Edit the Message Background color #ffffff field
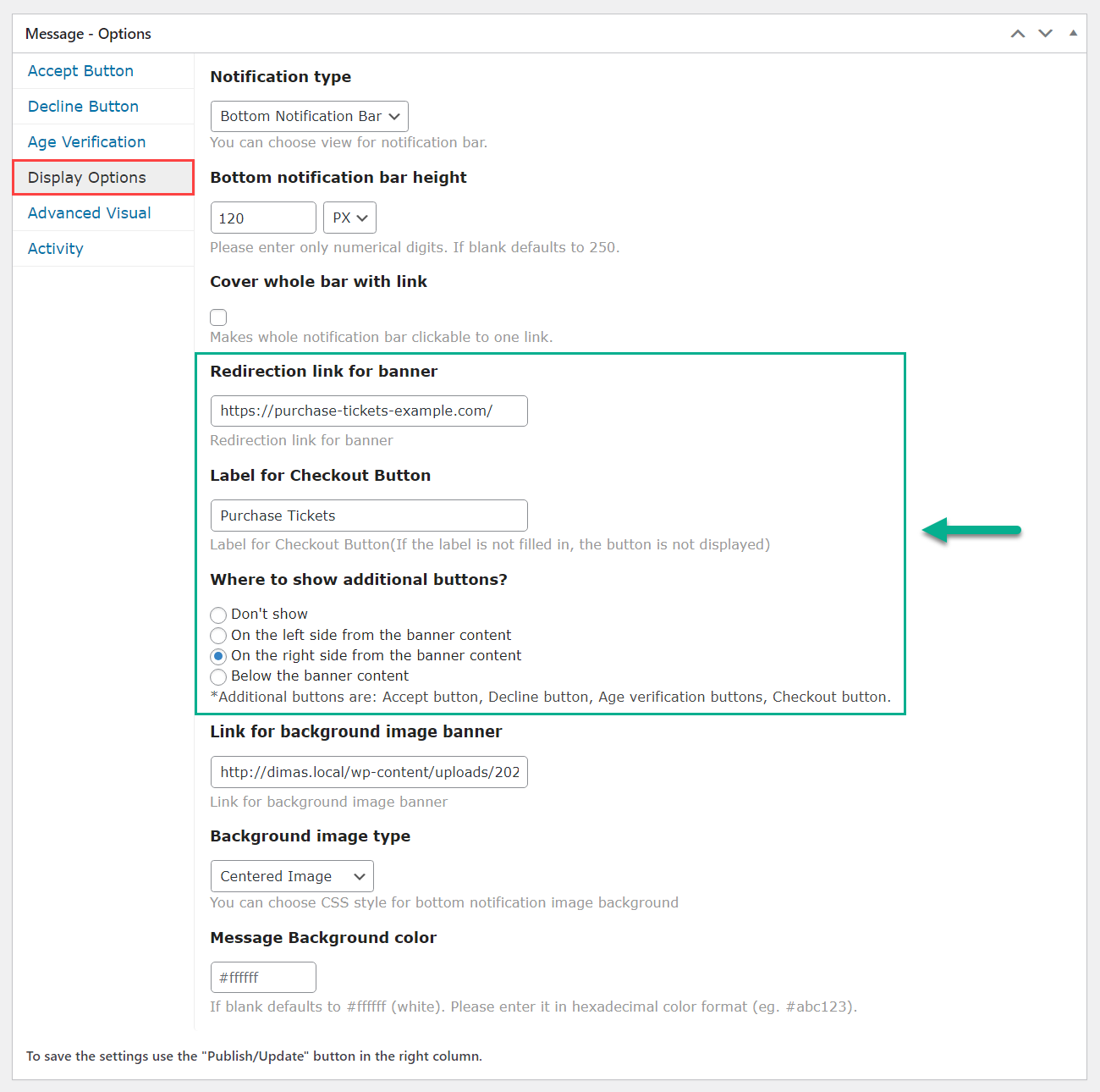Viewport: 1100px width, 1092px height. coord(263,978)
